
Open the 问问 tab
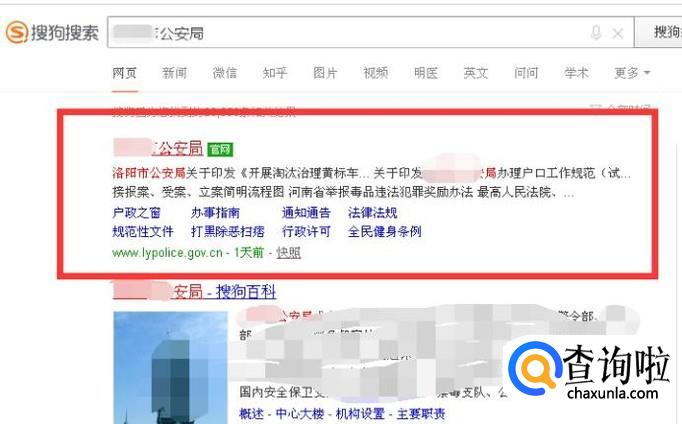click(x=526, y=73)
